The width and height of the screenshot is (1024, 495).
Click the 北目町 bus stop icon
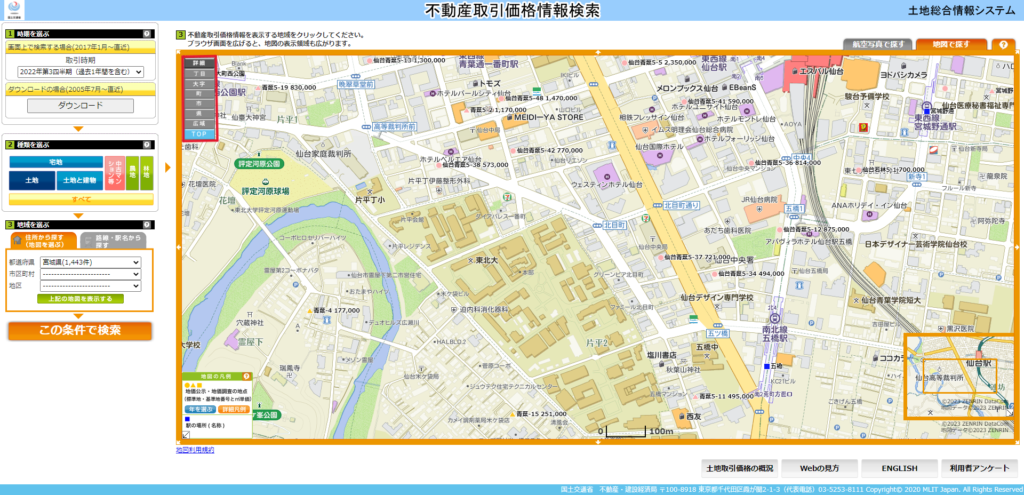(x=599, y=224)
